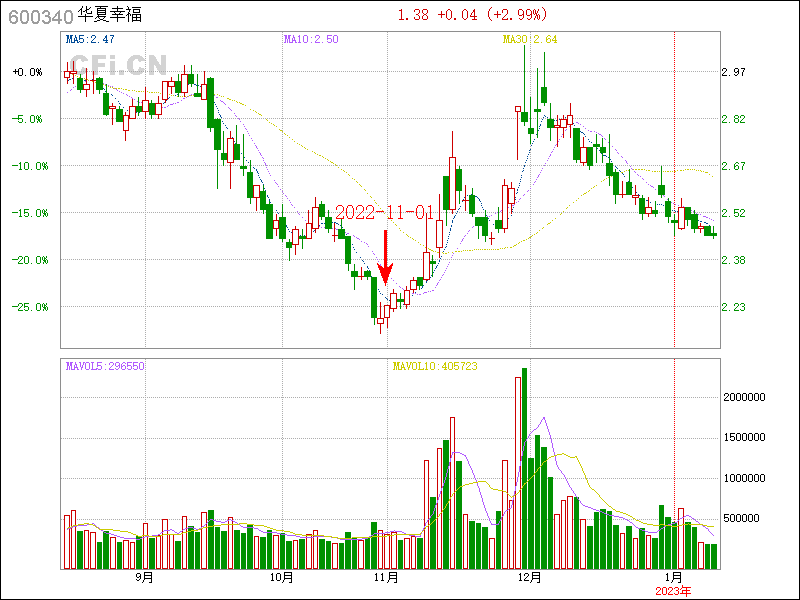Screen dimensions: 800x600
Task: Select the 11月 month label on the time axis
Action: [386, 577]
